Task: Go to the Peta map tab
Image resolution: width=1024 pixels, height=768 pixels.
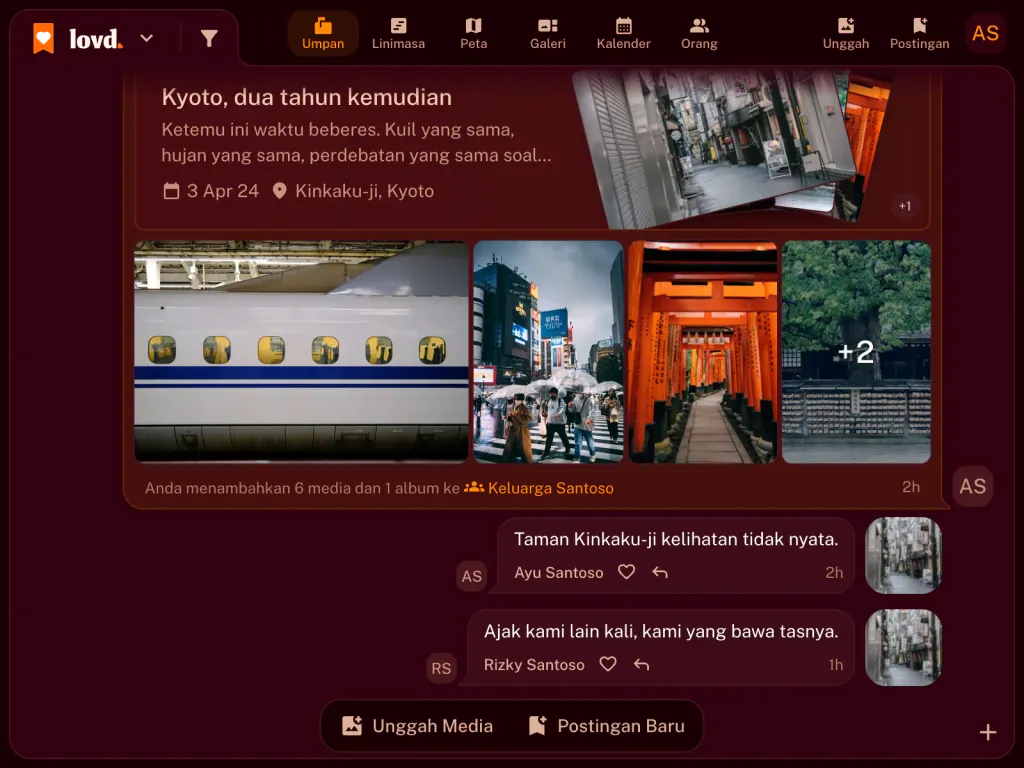Action: [x=473, y=34]
